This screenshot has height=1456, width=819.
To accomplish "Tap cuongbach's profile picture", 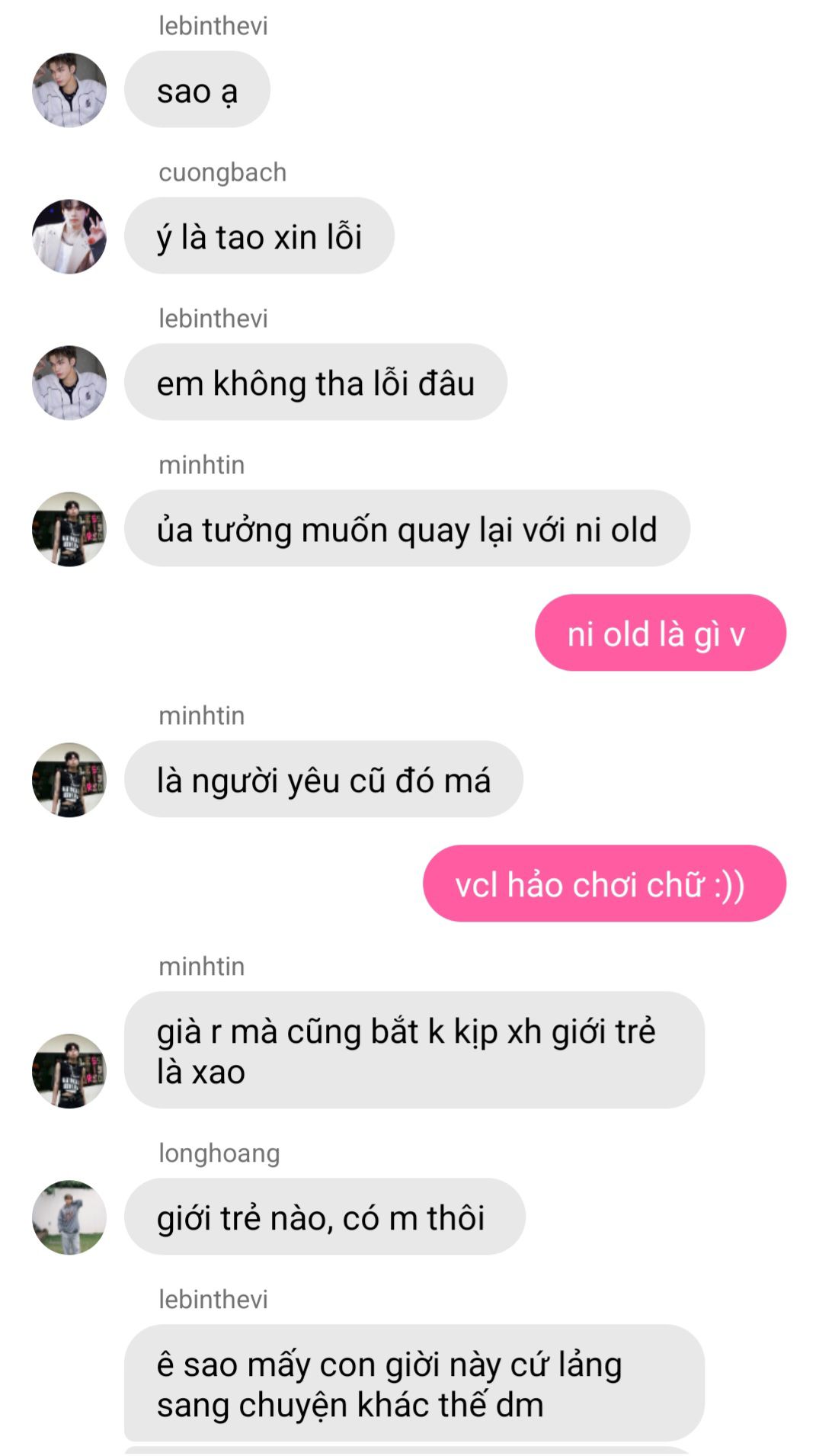I will point(69,236).
